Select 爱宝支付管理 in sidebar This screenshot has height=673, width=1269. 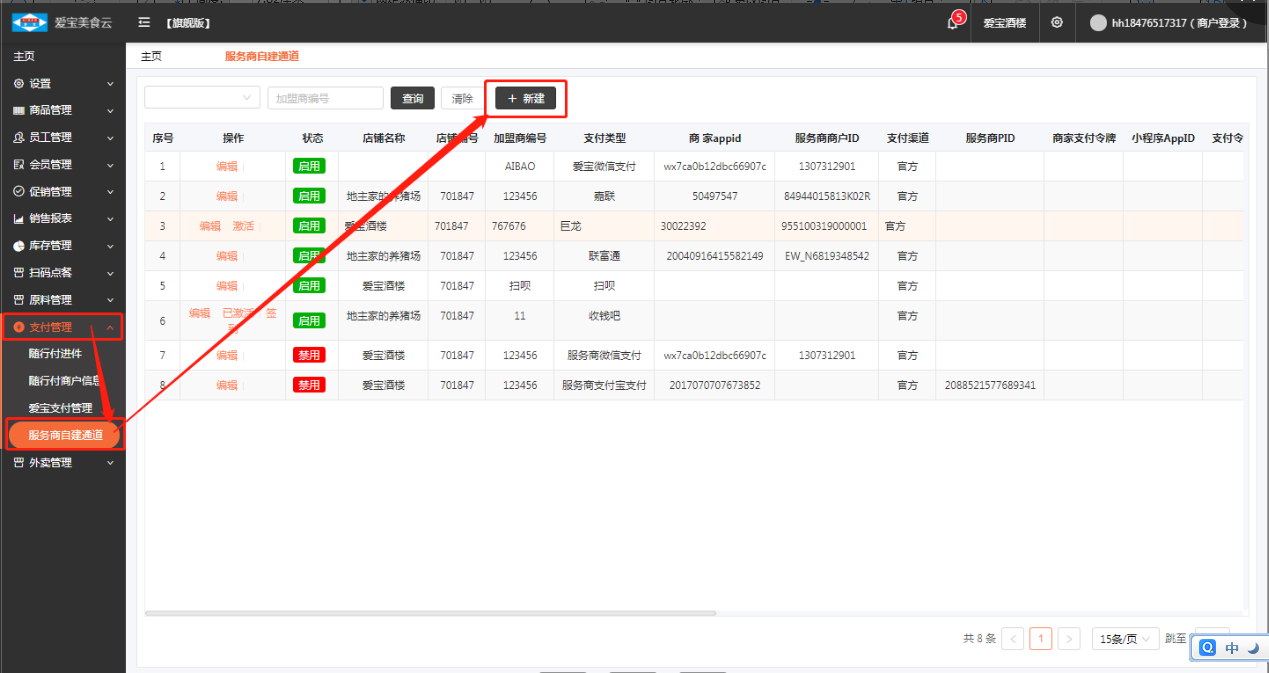60,408
